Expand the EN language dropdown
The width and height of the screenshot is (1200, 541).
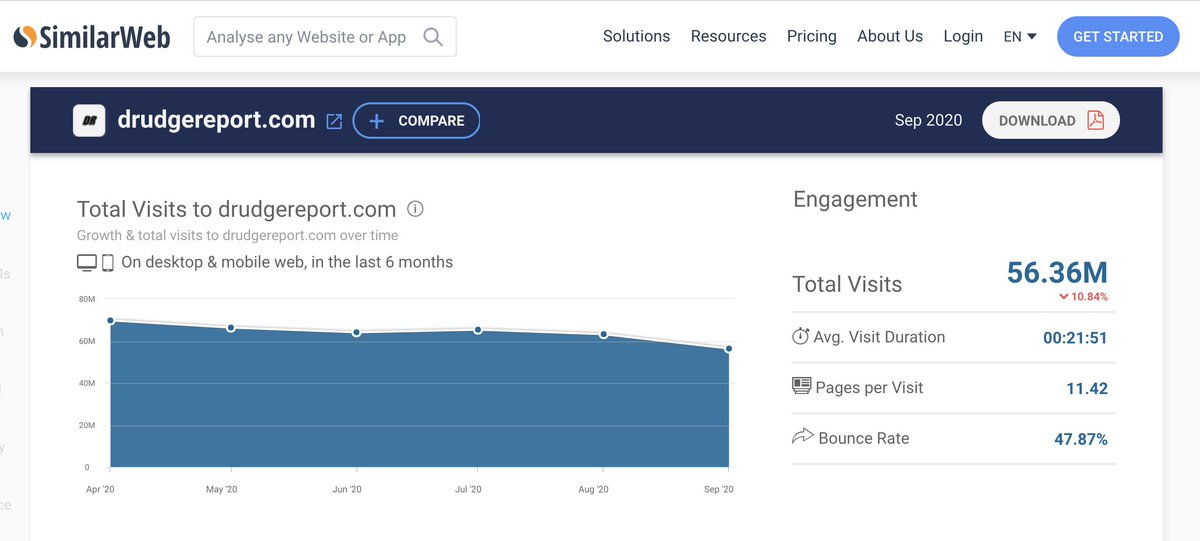coord(1020,36)
